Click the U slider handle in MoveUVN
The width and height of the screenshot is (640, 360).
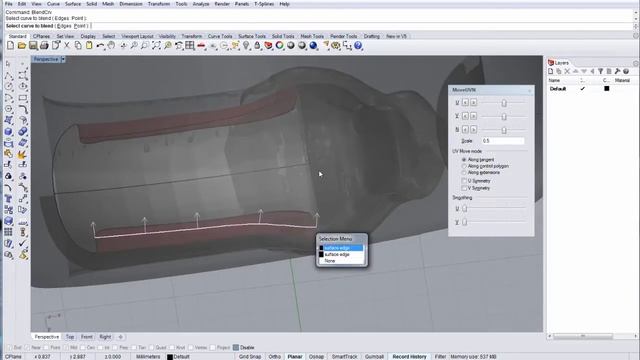click(x=504, y=103)
